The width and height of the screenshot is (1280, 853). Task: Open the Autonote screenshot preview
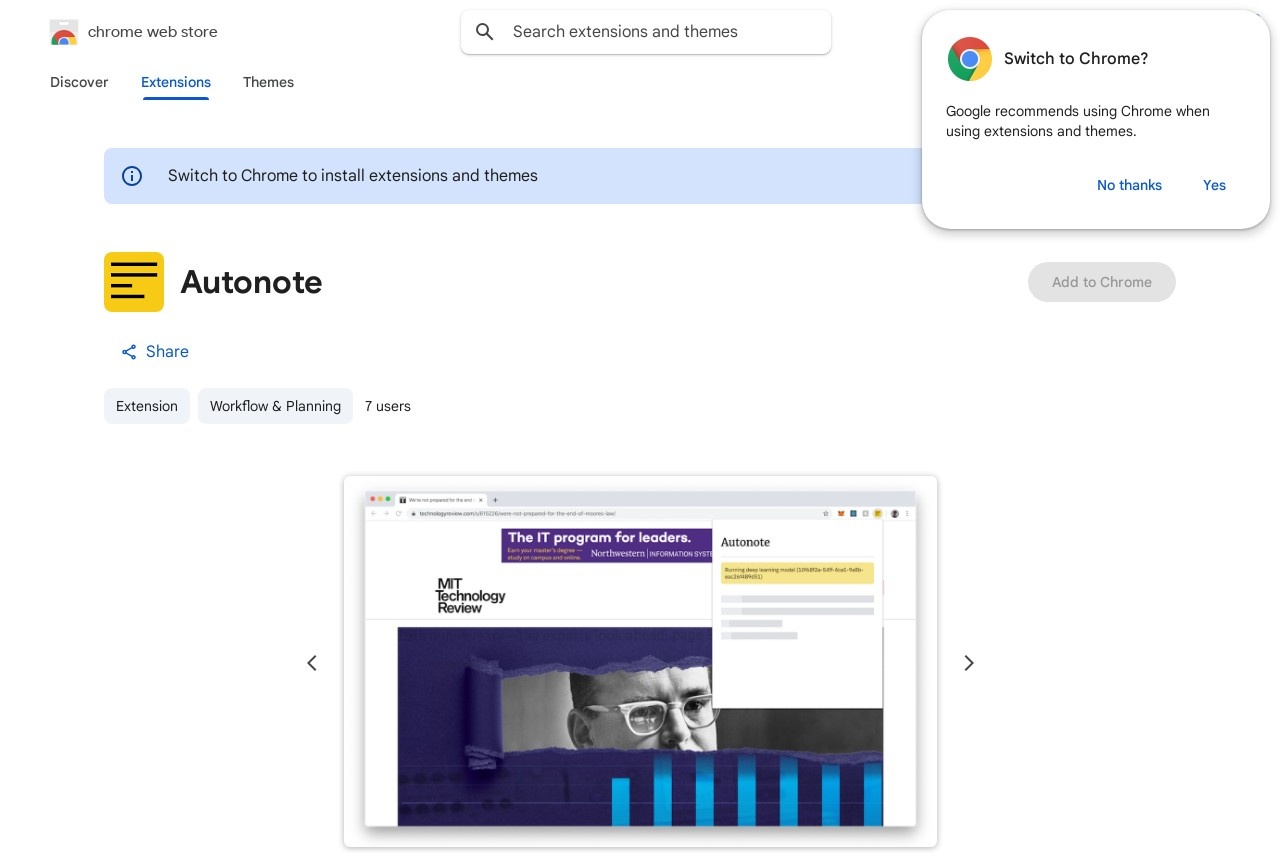tap(640, 662)
